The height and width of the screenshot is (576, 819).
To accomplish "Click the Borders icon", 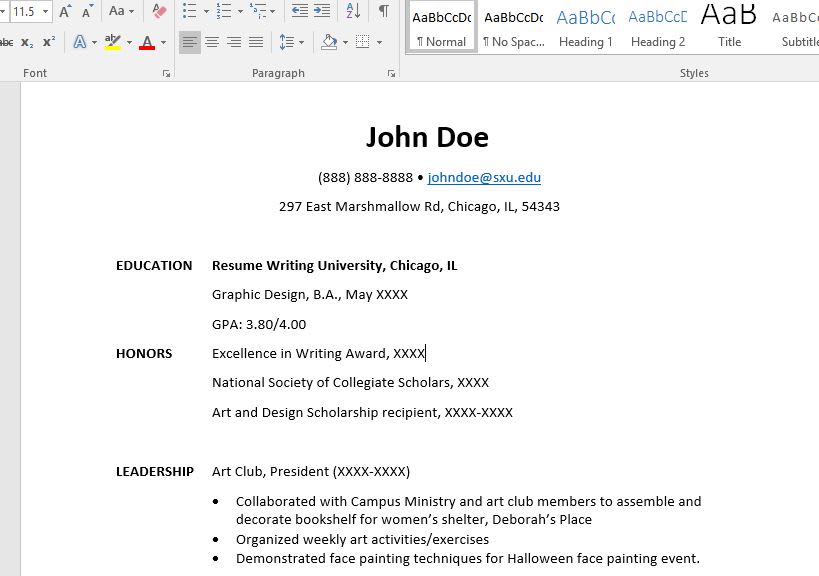I will 362,42.
